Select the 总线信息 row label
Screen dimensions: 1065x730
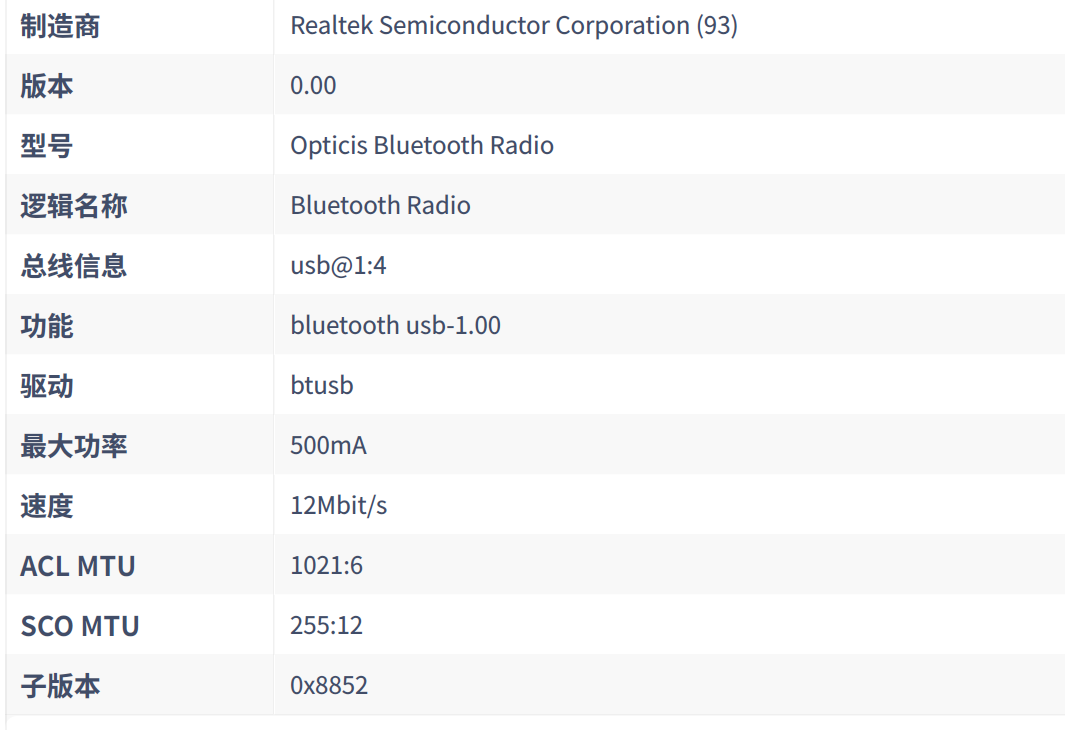pyautogui.click(x=74, y=266)
